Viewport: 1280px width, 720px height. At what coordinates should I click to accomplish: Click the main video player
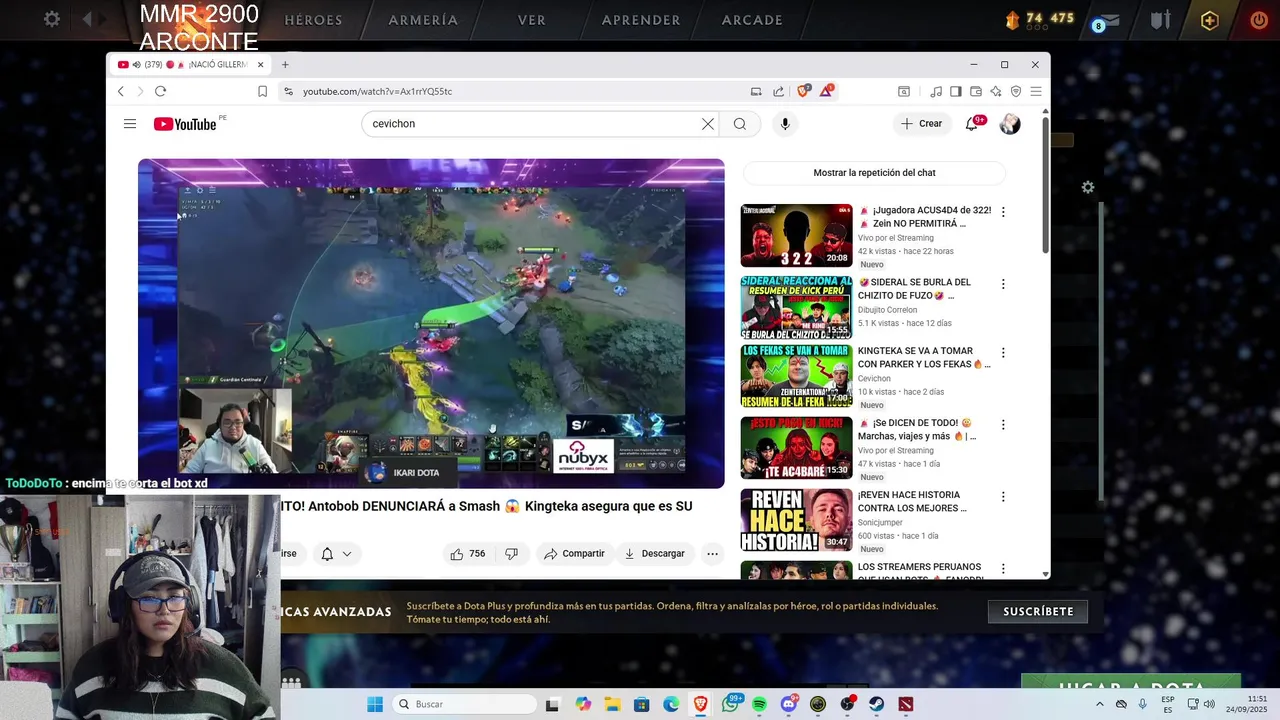click(431, 323)
